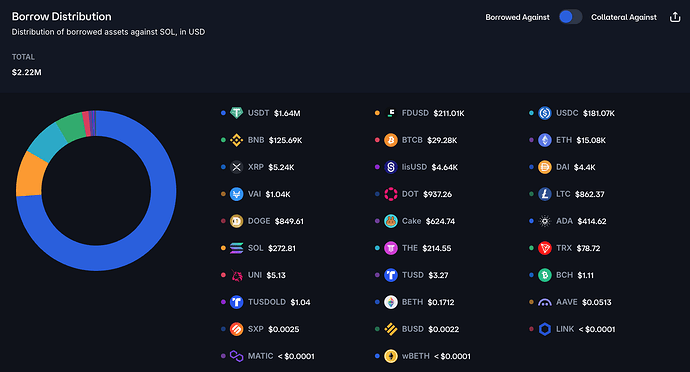Screen dimensions: 690x372
Task: Click the Collateral Against label
Action: [624, 17]
